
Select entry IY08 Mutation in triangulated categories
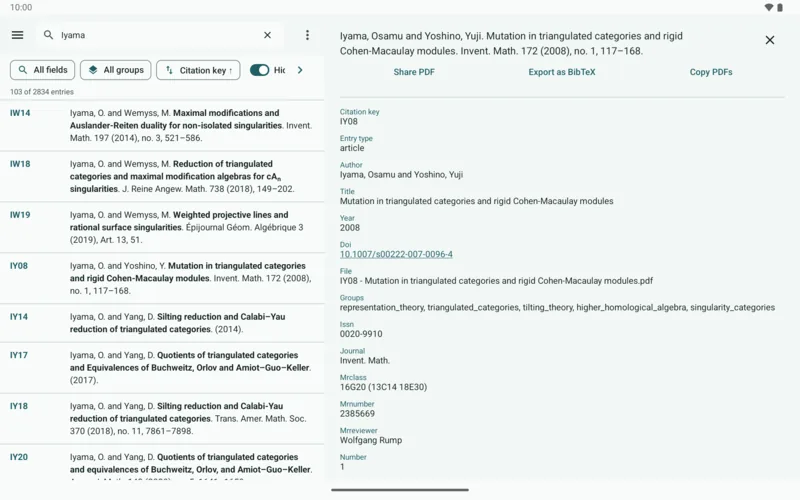pyautogui.click(x=162, y=279)
